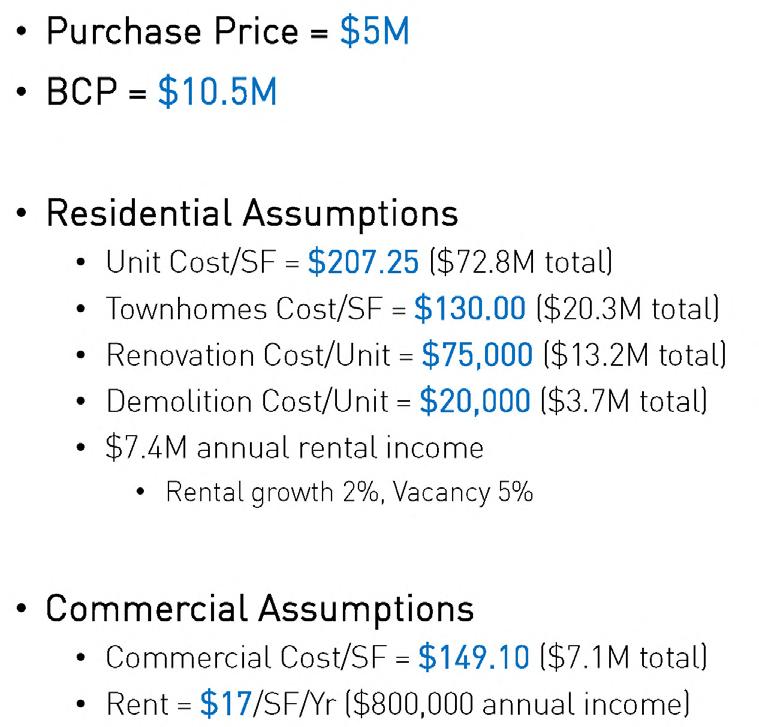Select the $207.25 unit cost value
The image size is (759, 727).
pos(363,262)
